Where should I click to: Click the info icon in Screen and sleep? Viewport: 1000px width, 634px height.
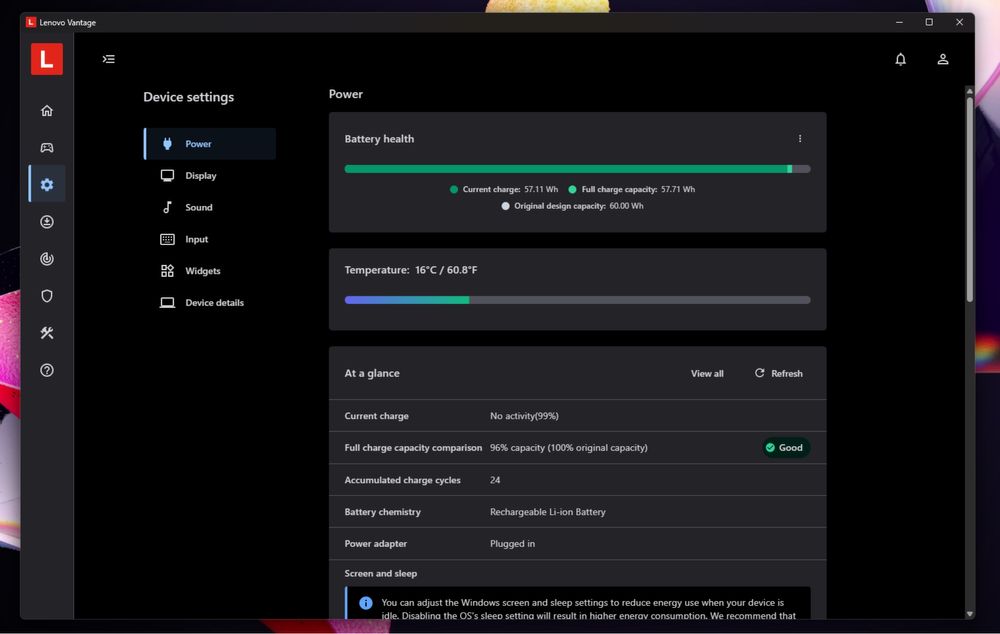(x=365, y=603)
